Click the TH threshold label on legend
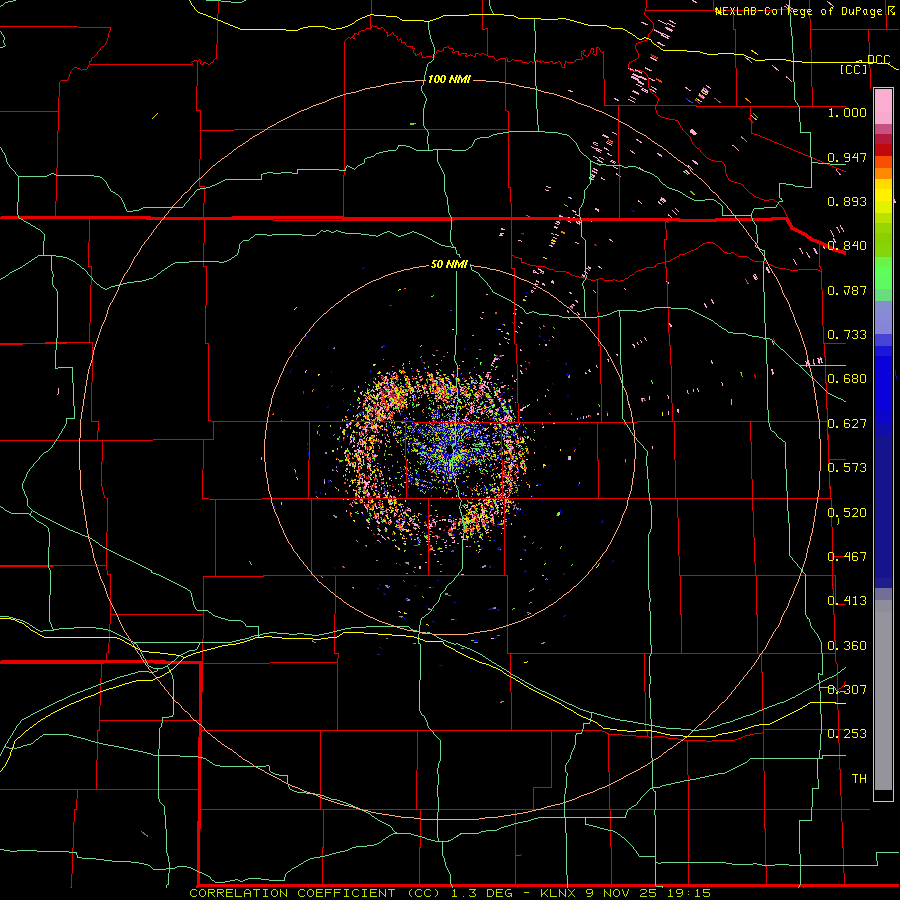The height and width of the screenshot is (900, 900). [x=859, y=779]
